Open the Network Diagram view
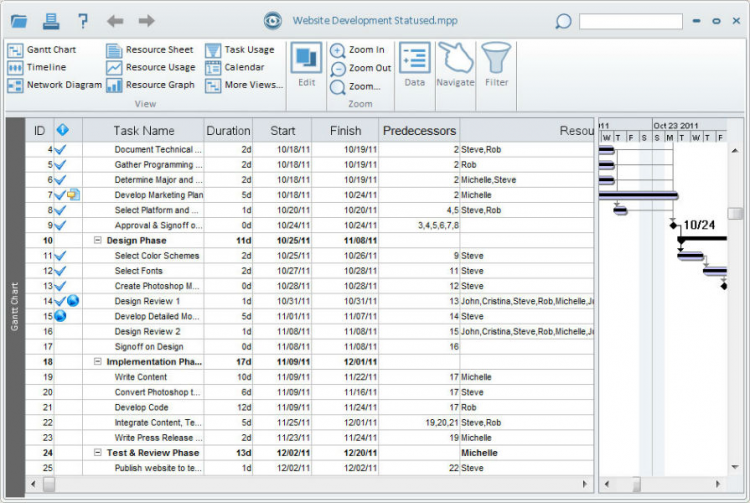The width and height of the screenshot is (750, 503). pos(55,85)
